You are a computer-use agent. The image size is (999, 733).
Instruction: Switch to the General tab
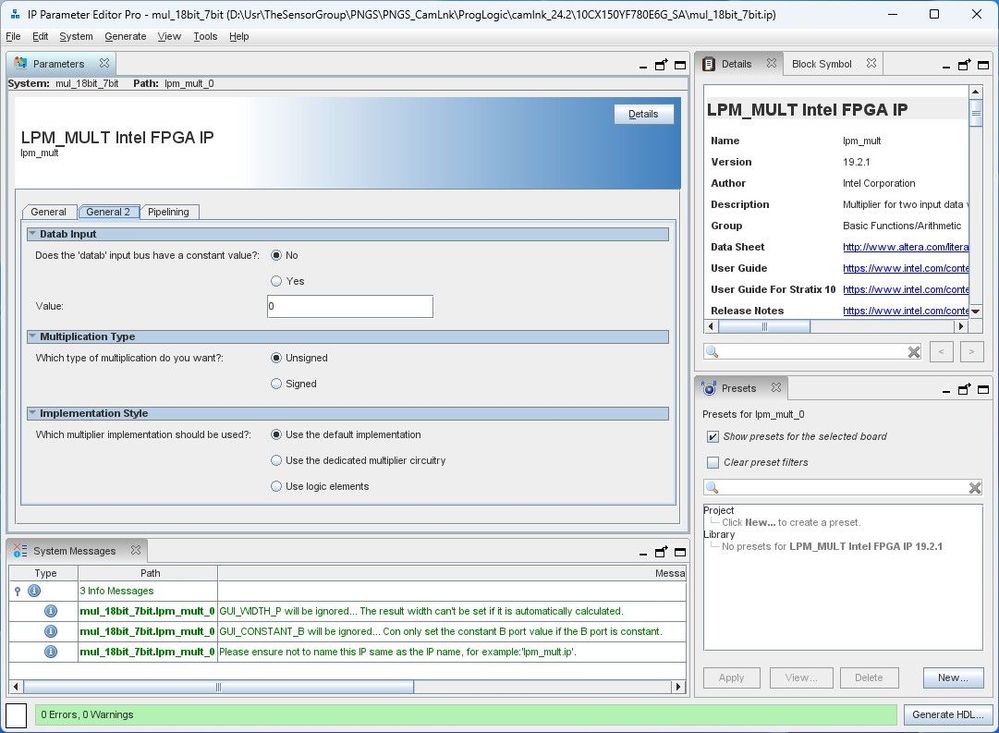[x=48, y=212]
